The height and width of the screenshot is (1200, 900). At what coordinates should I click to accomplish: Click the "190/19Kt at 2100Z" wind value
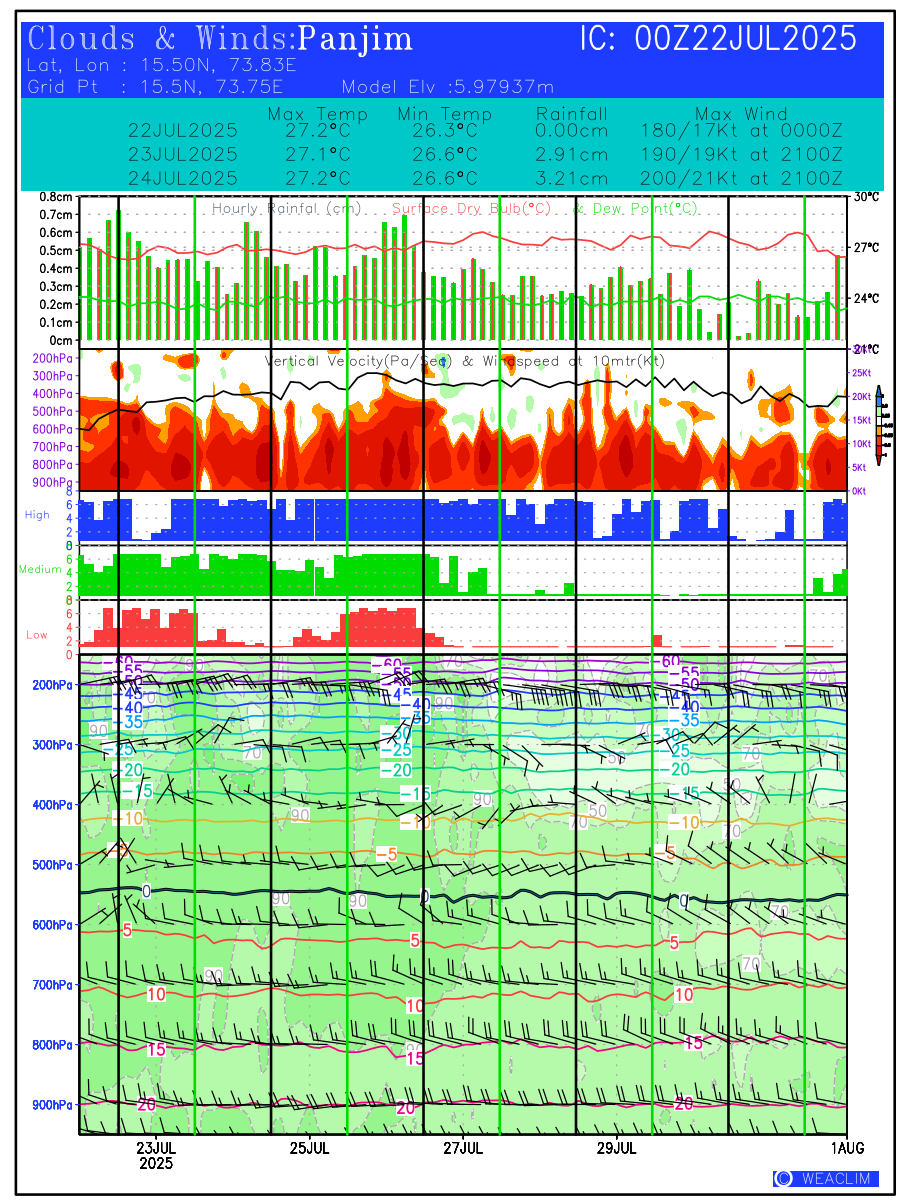[x=742, y=154]
